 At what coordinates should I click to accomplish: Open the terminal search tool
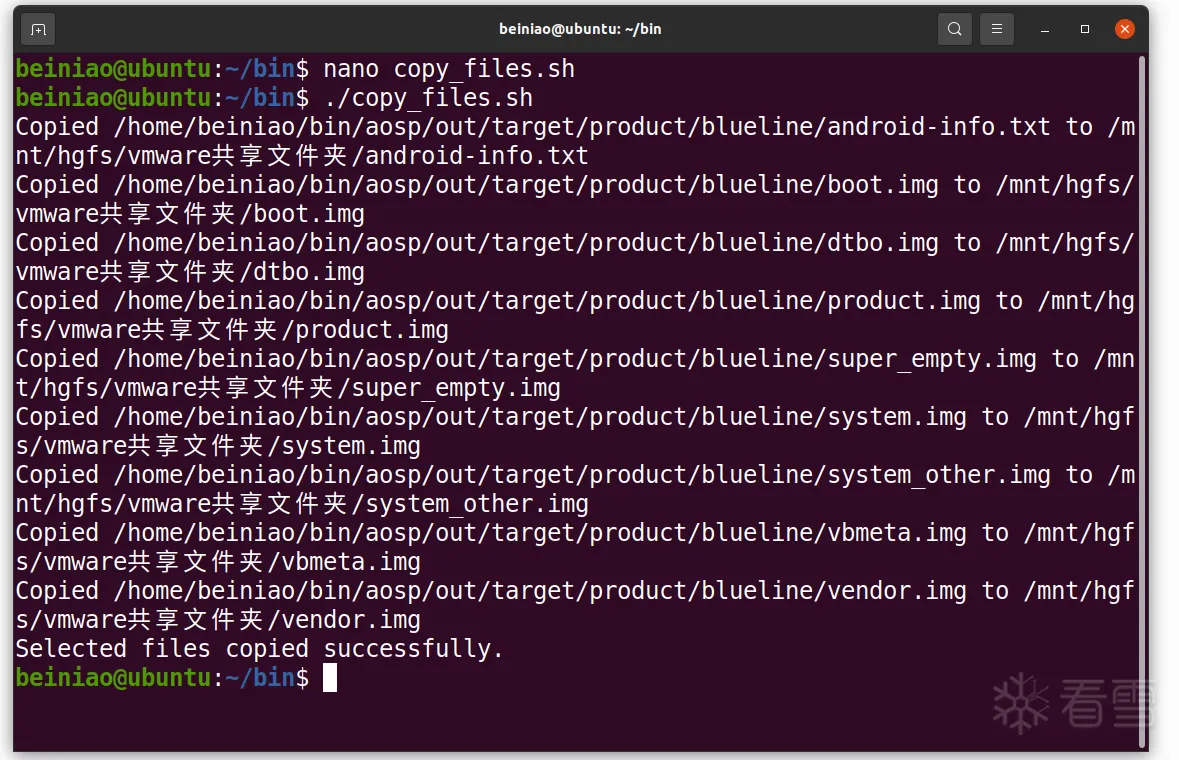[x=955, y=29]
